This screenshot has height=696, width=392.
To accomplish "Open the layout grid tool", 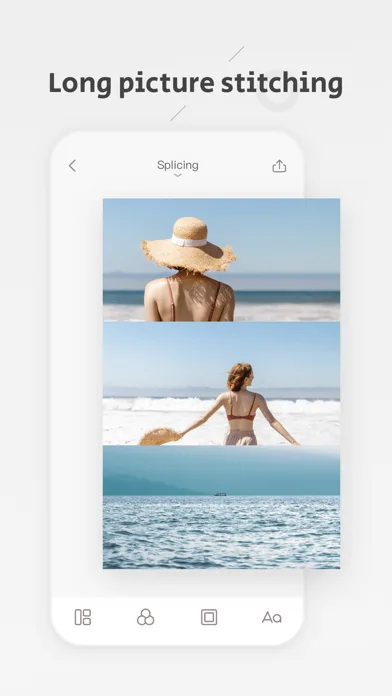I will [83, 617].
